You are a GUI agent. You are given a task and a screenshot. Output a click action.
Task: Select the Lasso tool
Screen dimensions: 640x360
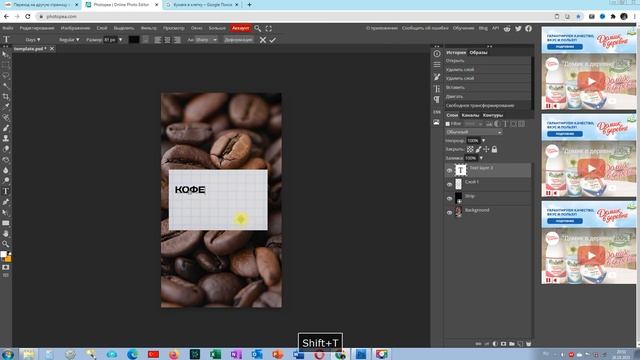pos(6,76)
